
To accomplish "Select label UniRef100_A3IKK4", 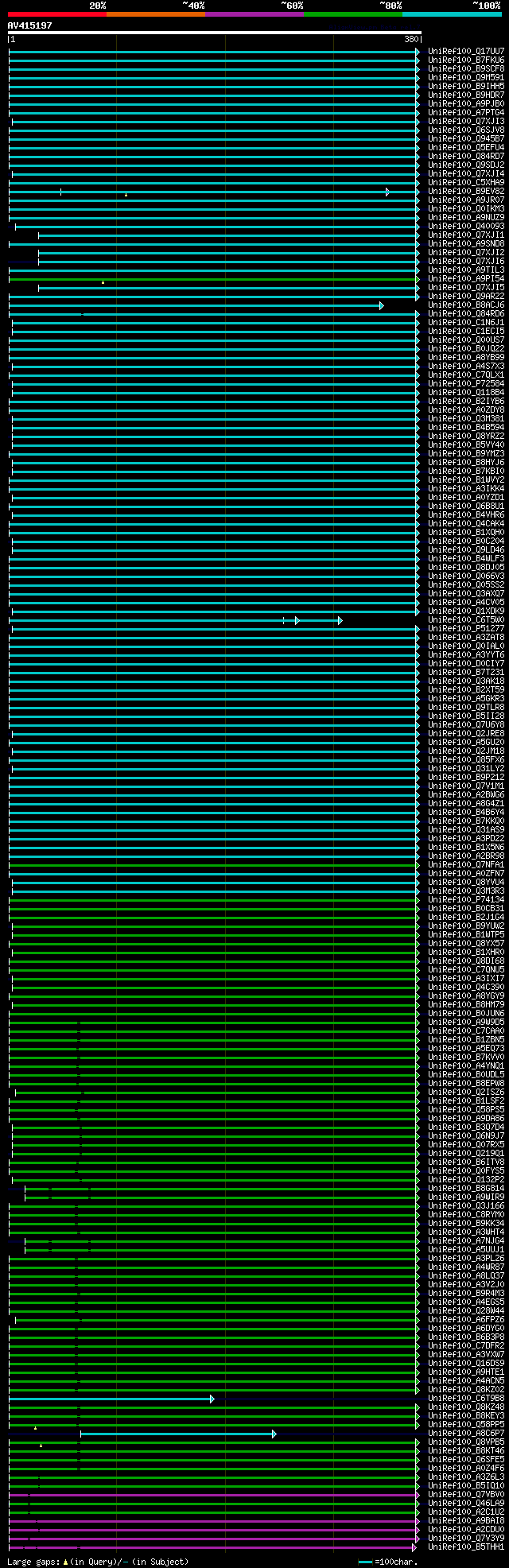I will point(466,489).
